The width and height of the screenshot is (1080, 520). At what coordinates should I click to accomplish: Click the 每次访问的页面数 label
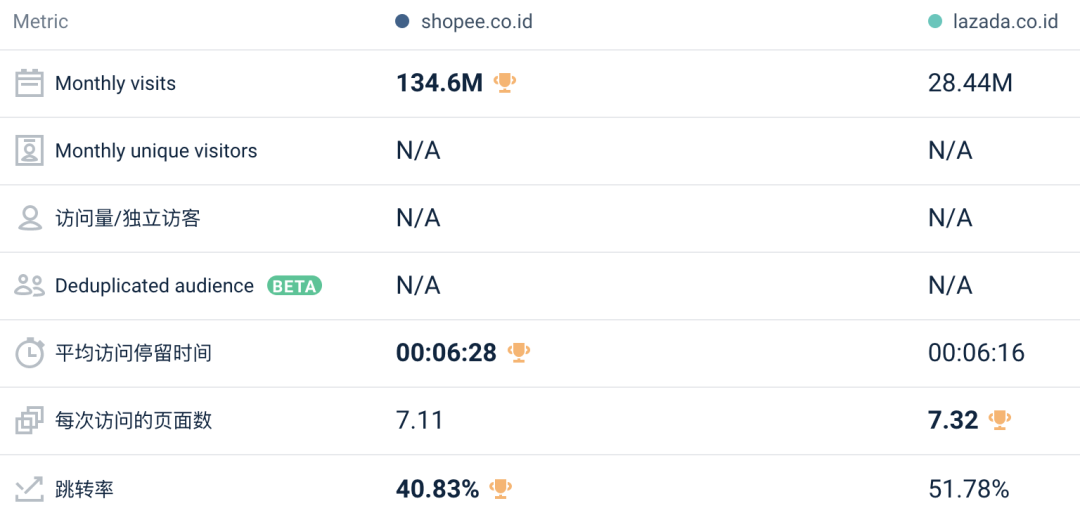click(134, 421)
